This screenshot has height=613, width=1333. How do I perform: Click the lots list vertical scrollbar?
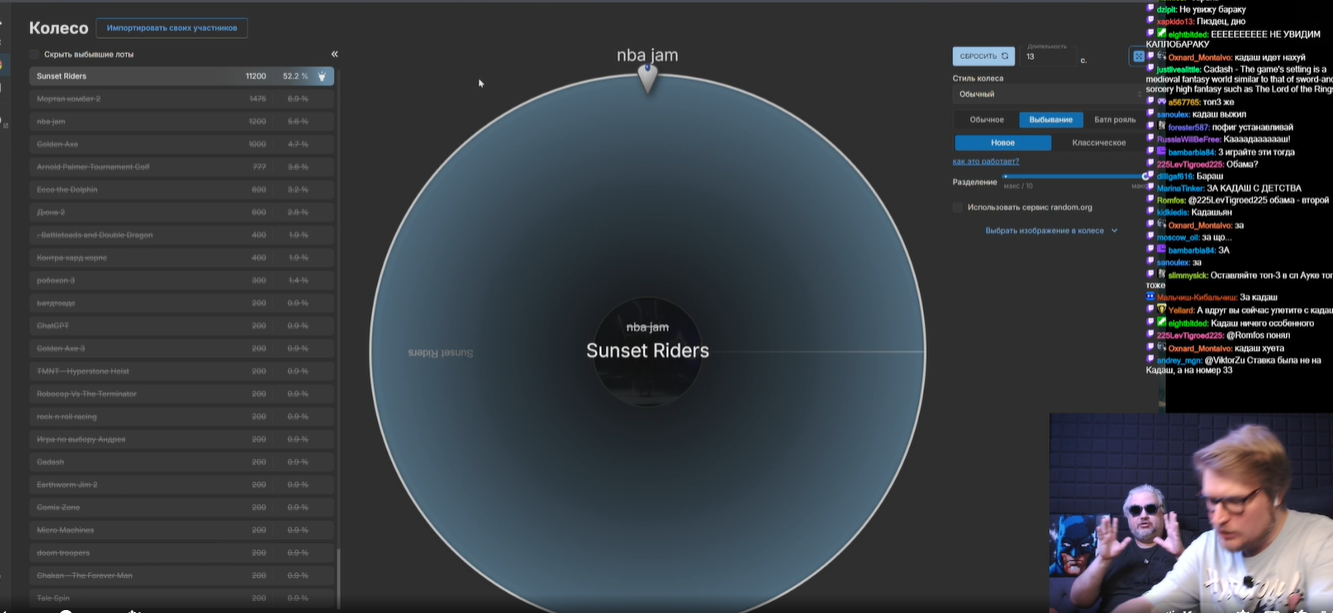[x=338, y=580]
